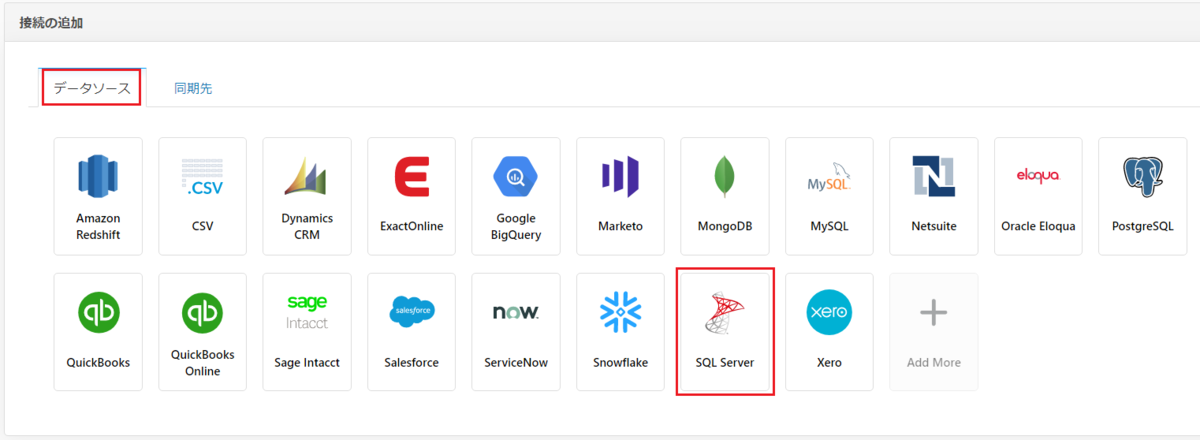Choose the QuickBooks Online connector
Viewport: 1200px width, 440px height.
(x=202, y=332)
